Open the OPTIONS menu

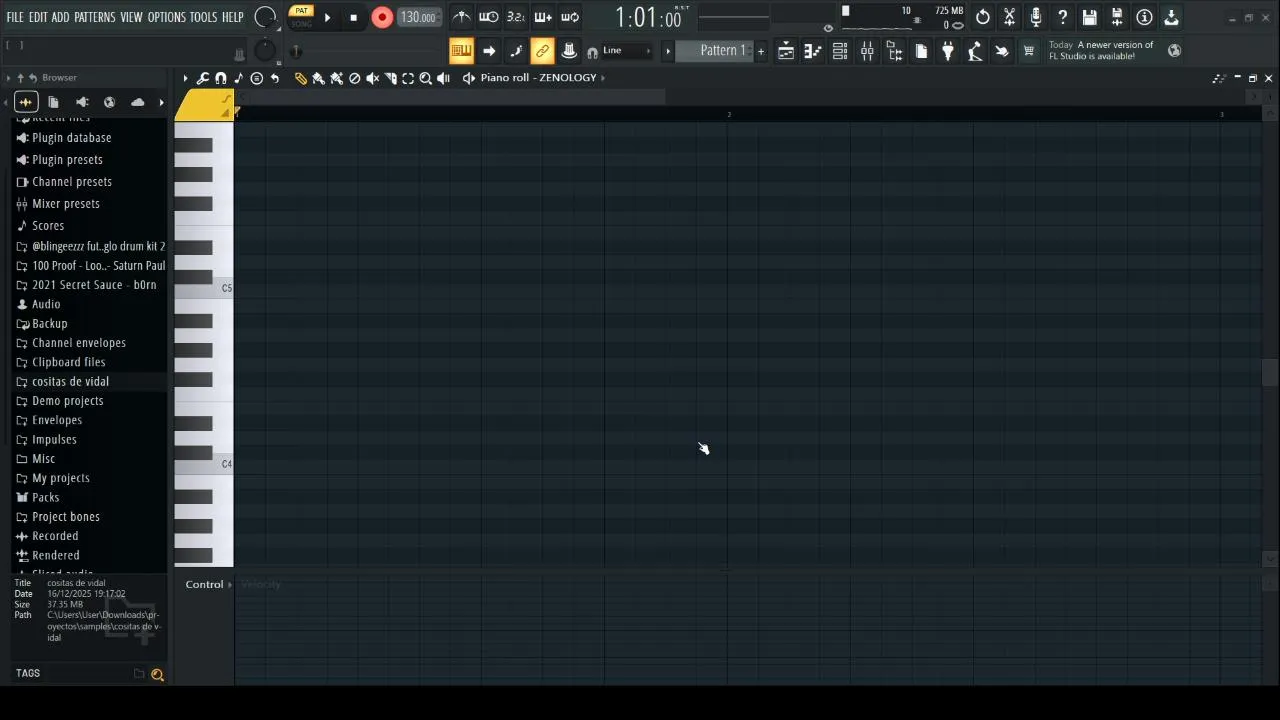(x=167, y=17)
